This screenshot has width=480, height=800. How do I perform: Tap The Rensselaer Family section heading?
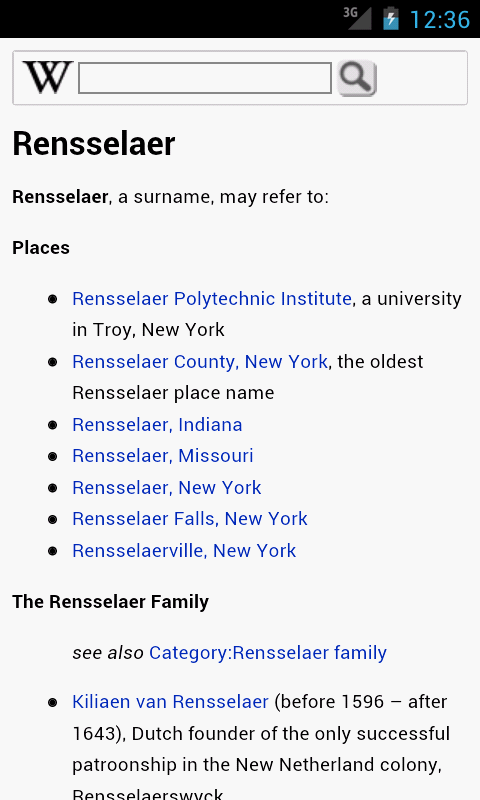pyautogui.click(x=111, y=602)
